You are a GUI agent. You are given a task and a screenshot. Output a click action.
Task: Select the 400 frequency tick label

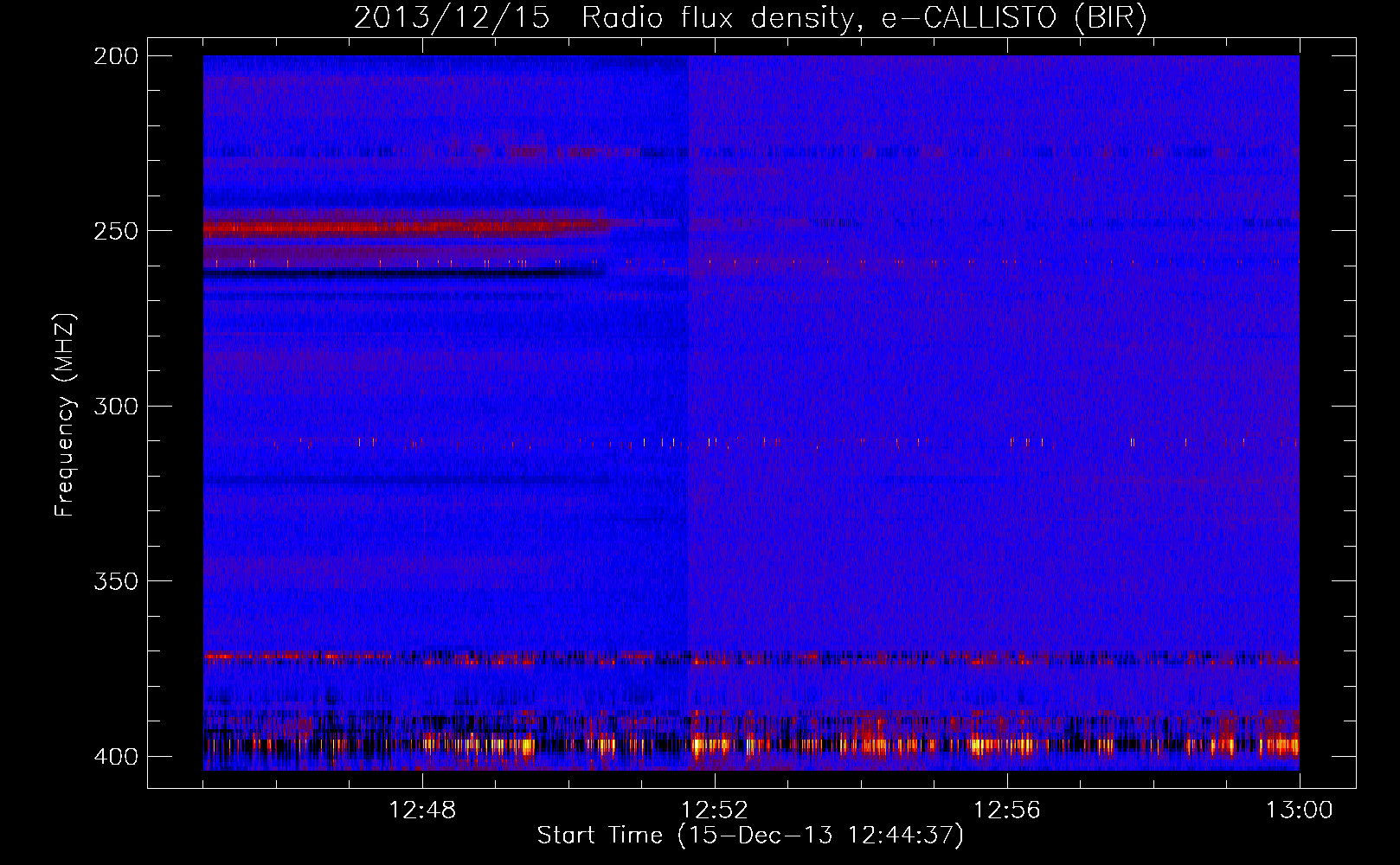(115, 757)
